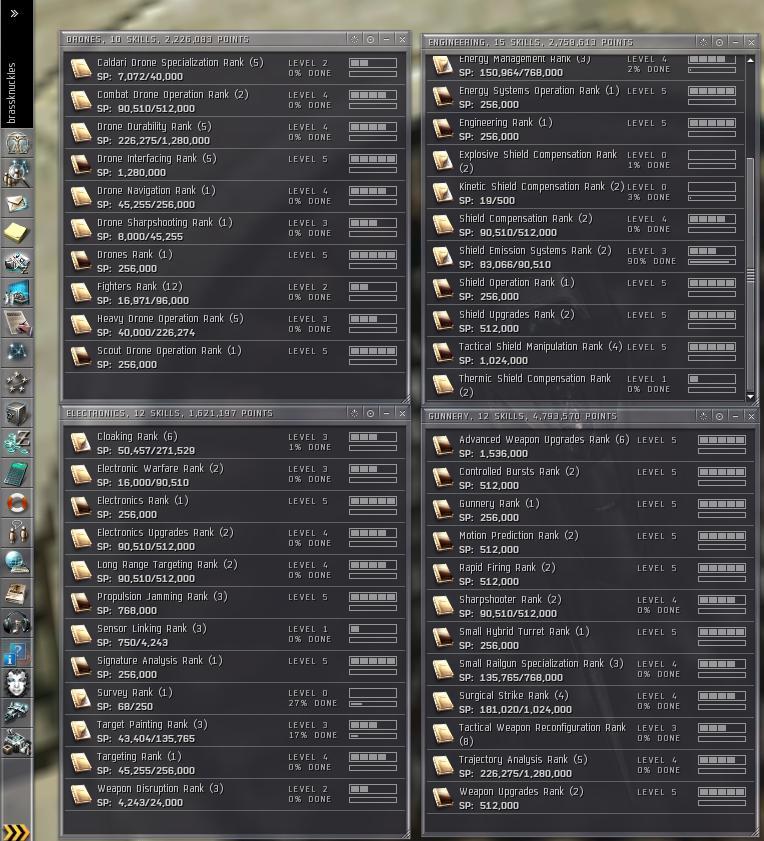The image size is (764, 841).
Task: Click starburst icon in Gunnery window header
Action: point(703,416)
